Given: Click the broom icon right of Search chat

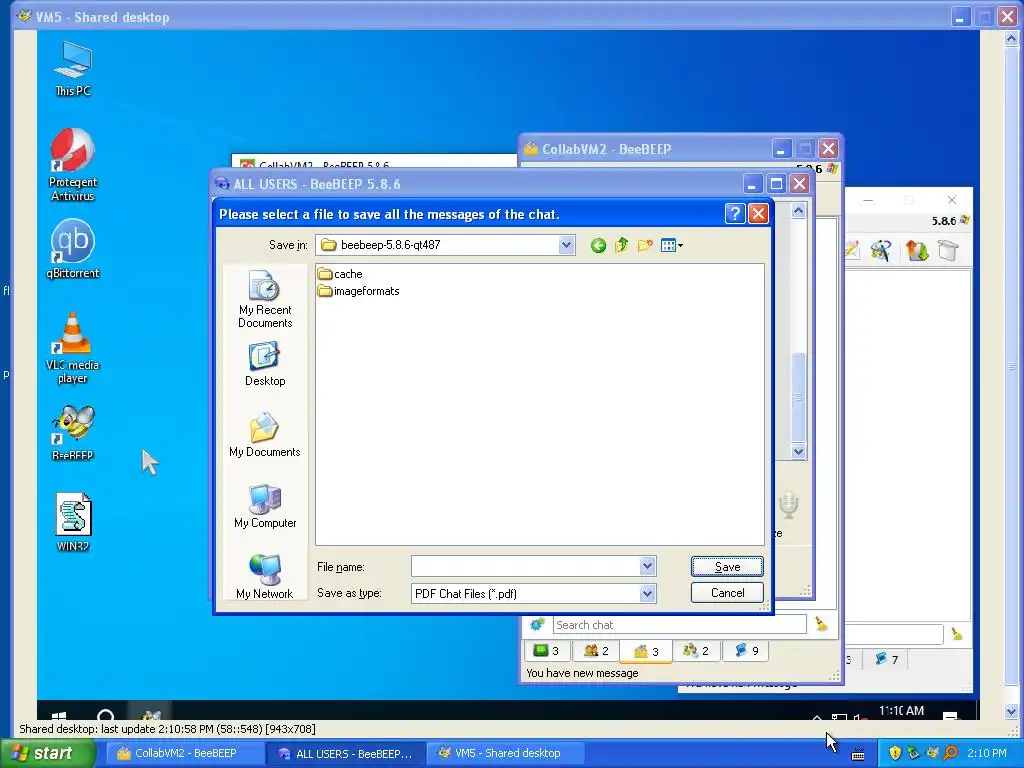Looking at the screenshot, I should (822, 625).
